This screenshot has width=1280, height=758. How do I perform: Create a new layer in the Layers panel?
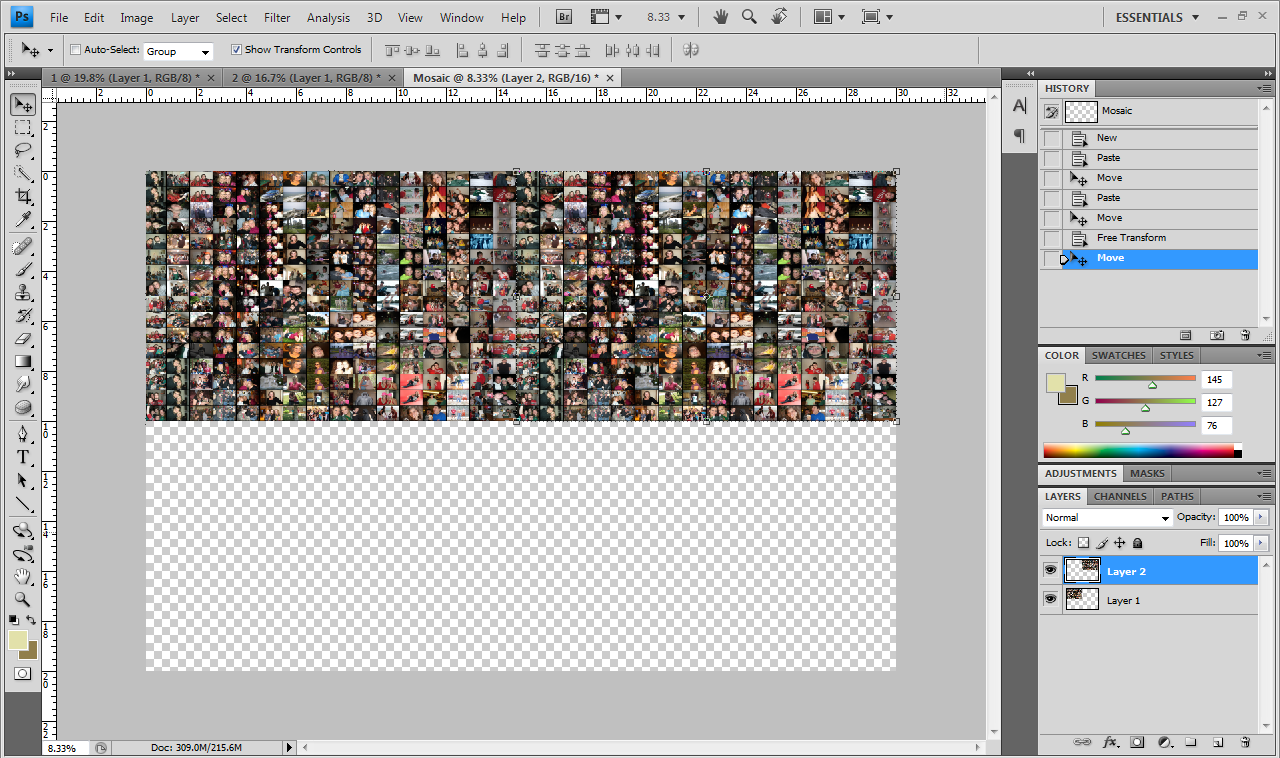tap(1218, 742)
